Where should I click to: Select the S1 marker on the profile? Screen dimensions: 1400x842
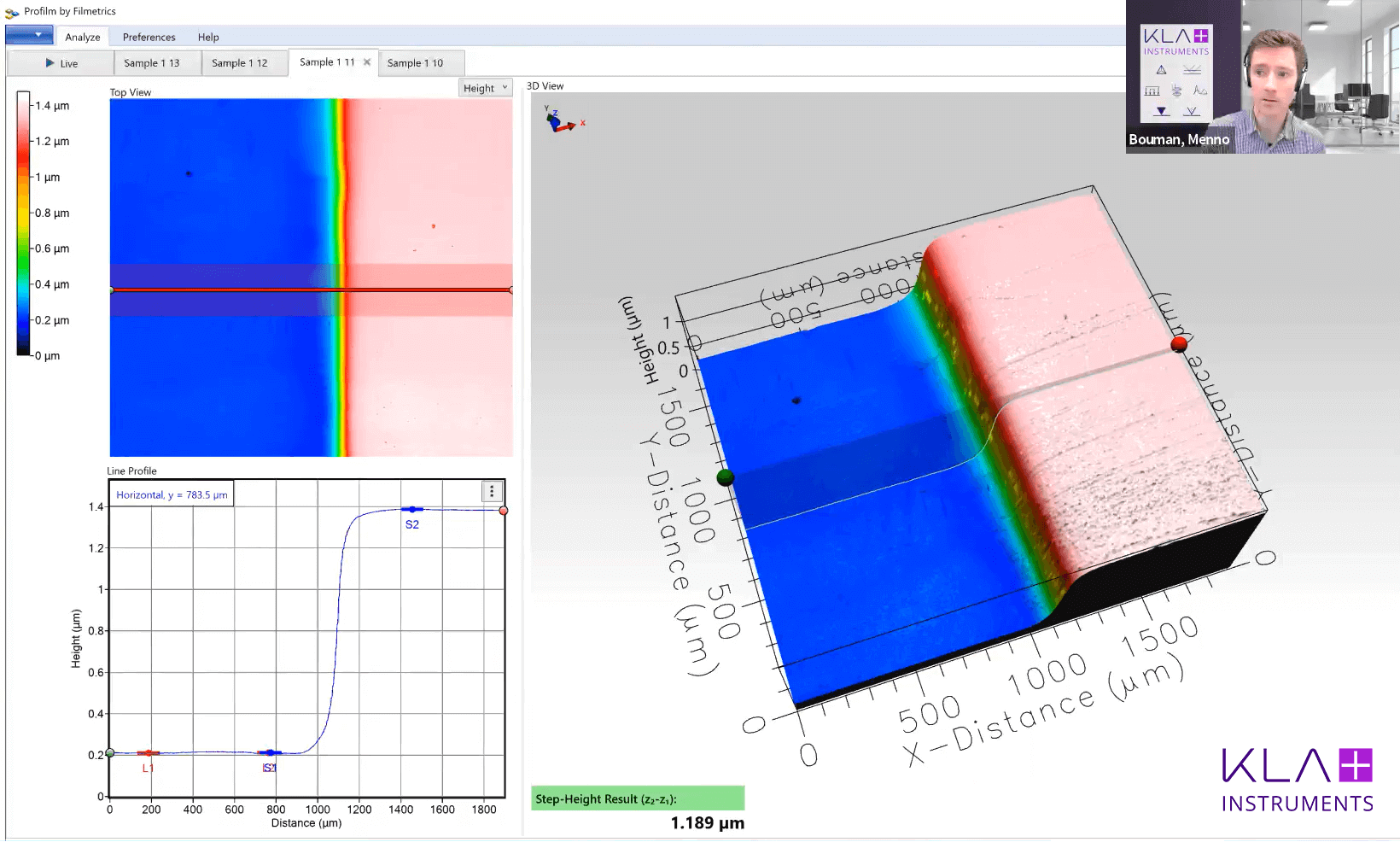[x=270, y=753]
